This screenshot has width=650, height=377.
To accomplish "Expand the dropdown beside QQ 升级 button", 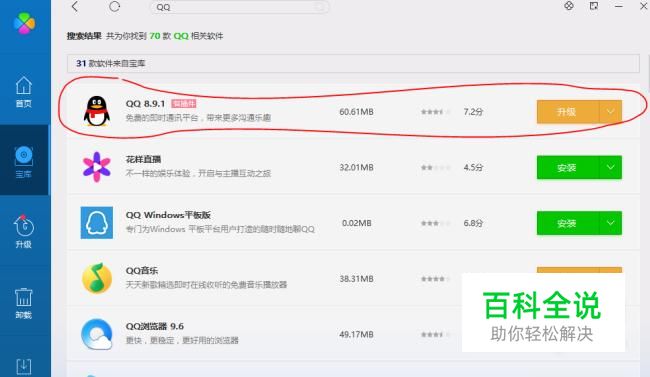I will click(610, 112).
